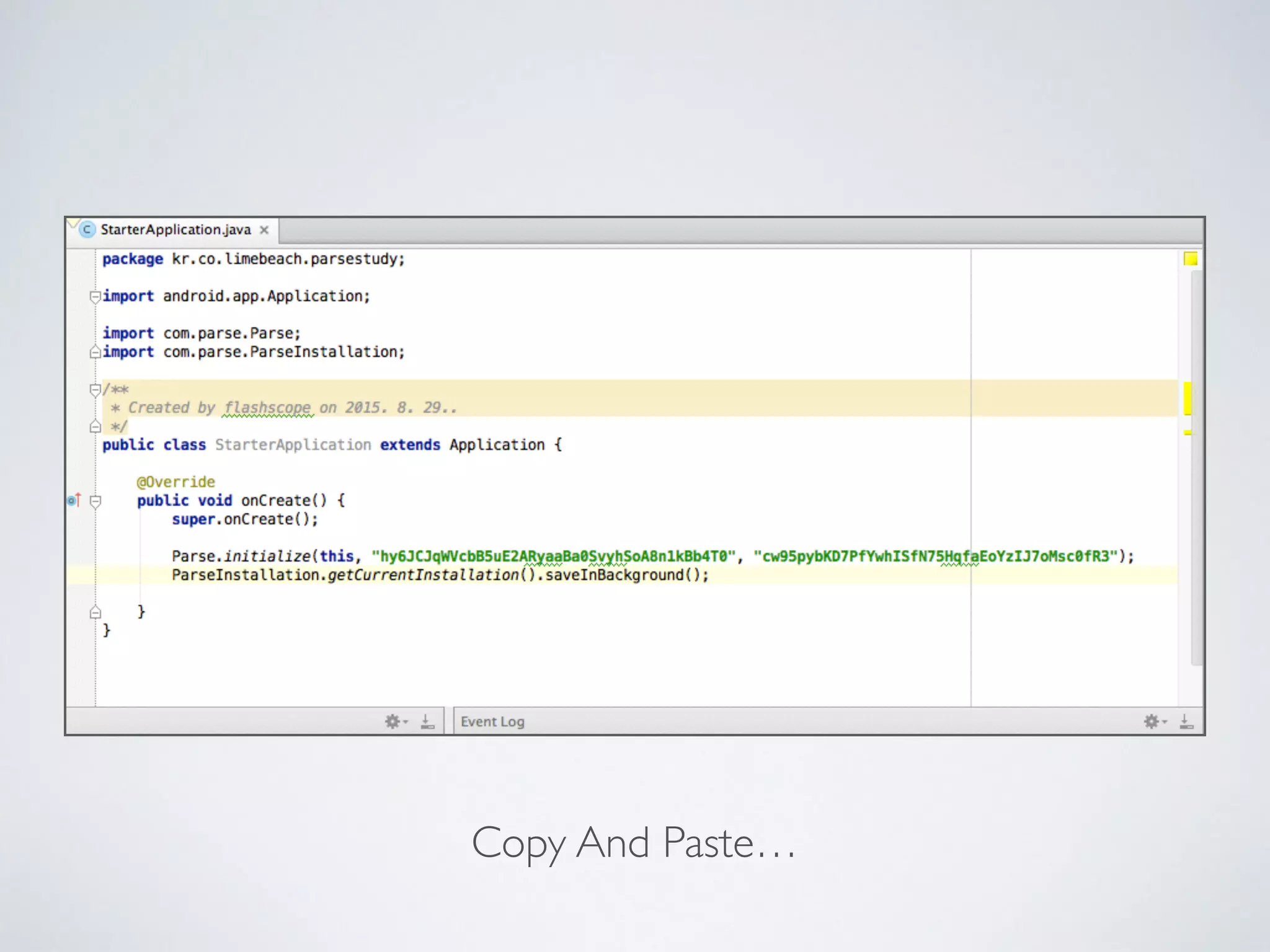Image resolution: width=1270 pixels, height=952 pixels.
Task: Collapse the onCreate method fold marker
Action: pyautogui.click(x=95, y=501)
